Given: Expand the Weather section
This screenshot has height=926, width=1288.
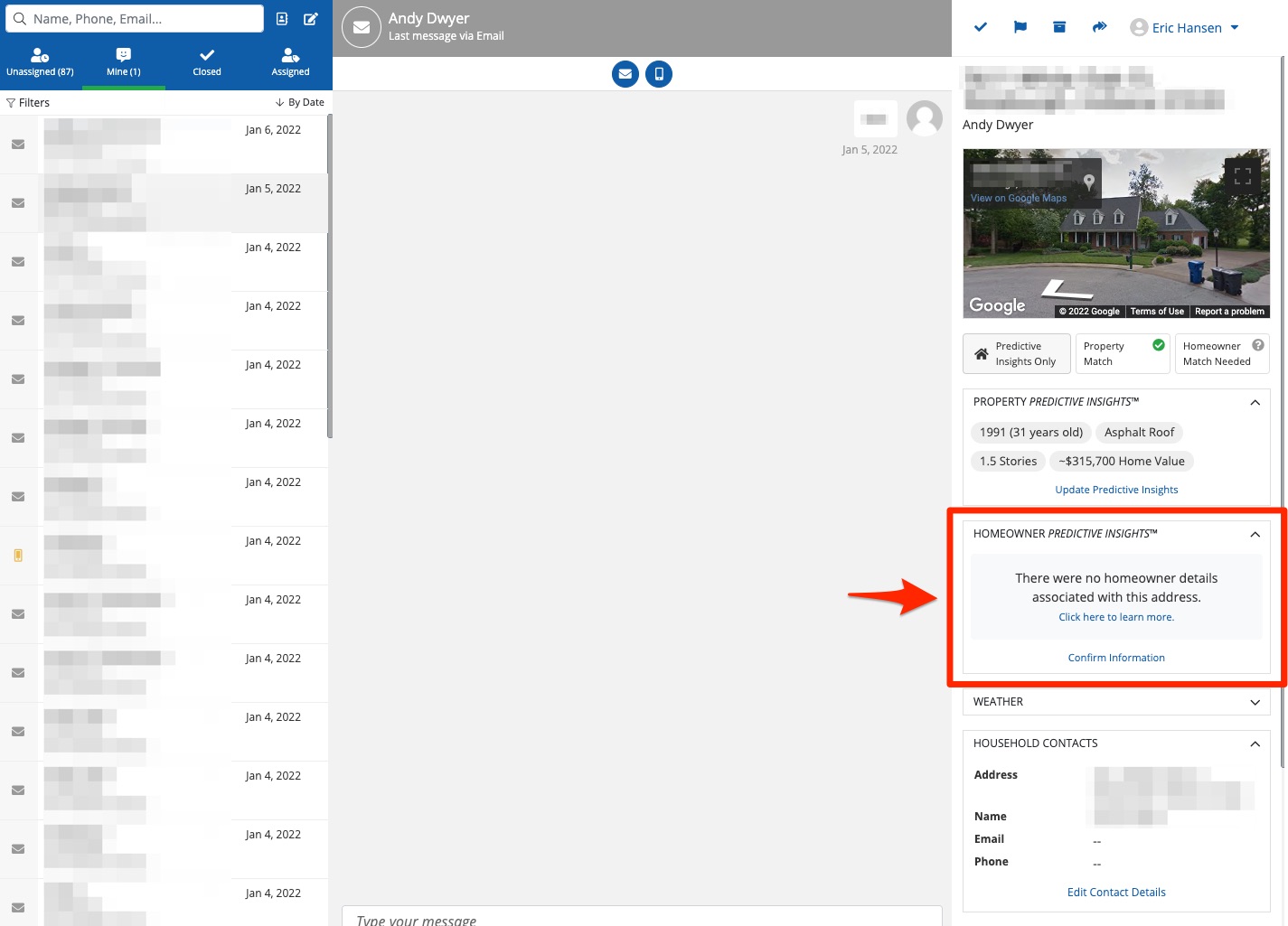Looking at the screenshot, I should click(x=1255, y=702).
